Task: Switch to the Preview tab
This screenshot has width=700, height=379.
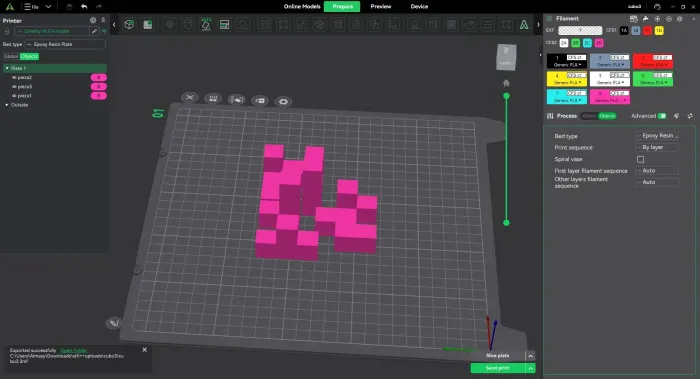Action: click(381, 7)
